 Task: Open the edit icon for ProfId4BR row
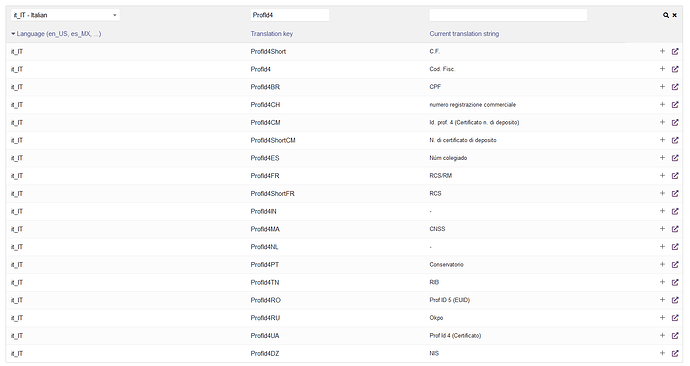[x=675, y=87]
